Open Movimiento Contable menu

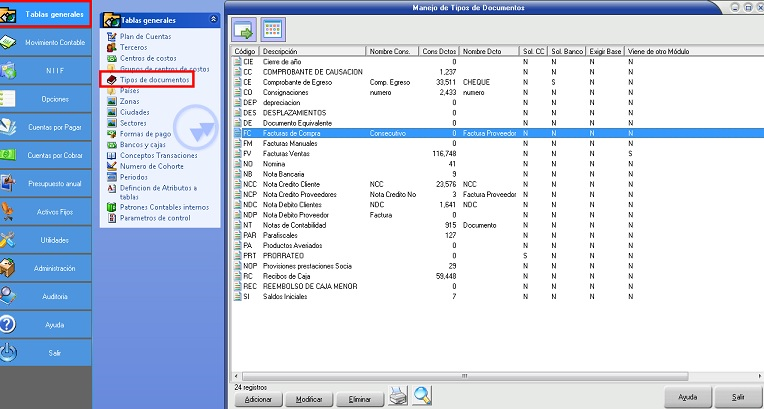(x=55, y=42)
